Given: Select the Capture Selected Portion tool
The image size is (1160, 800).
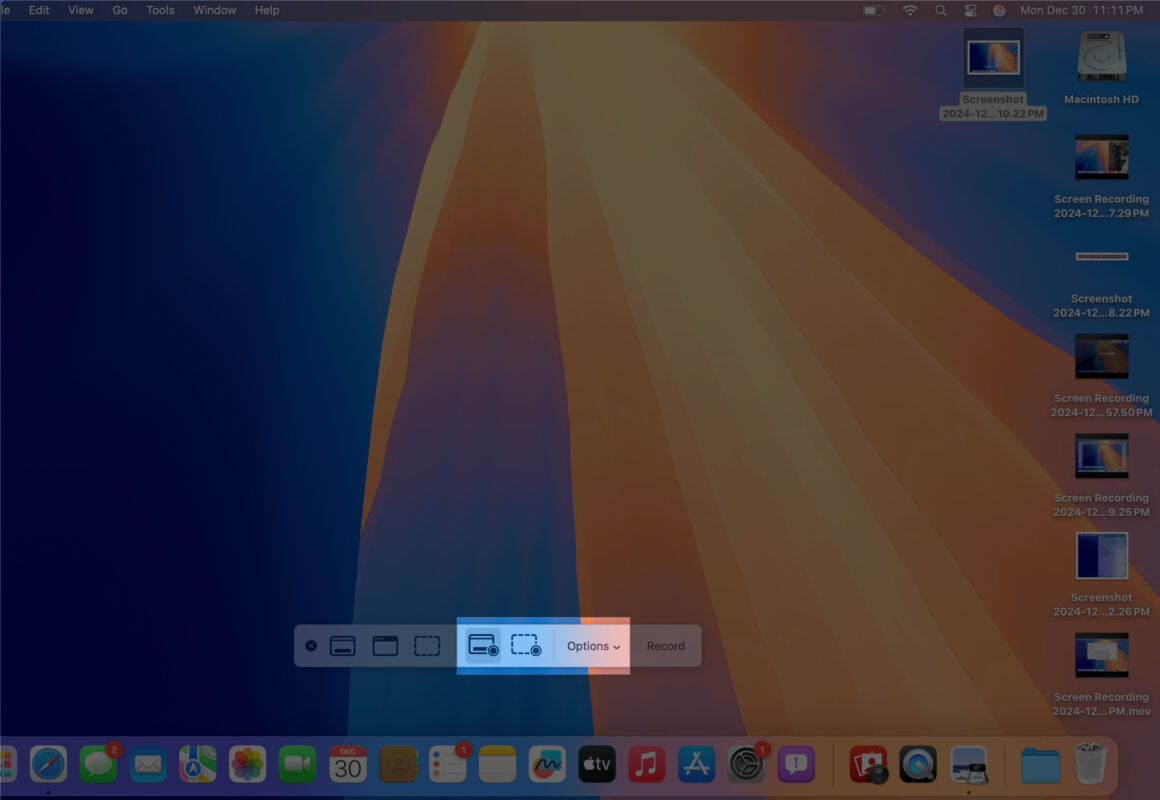Looking at the screenshot, I should pos(426,646).
